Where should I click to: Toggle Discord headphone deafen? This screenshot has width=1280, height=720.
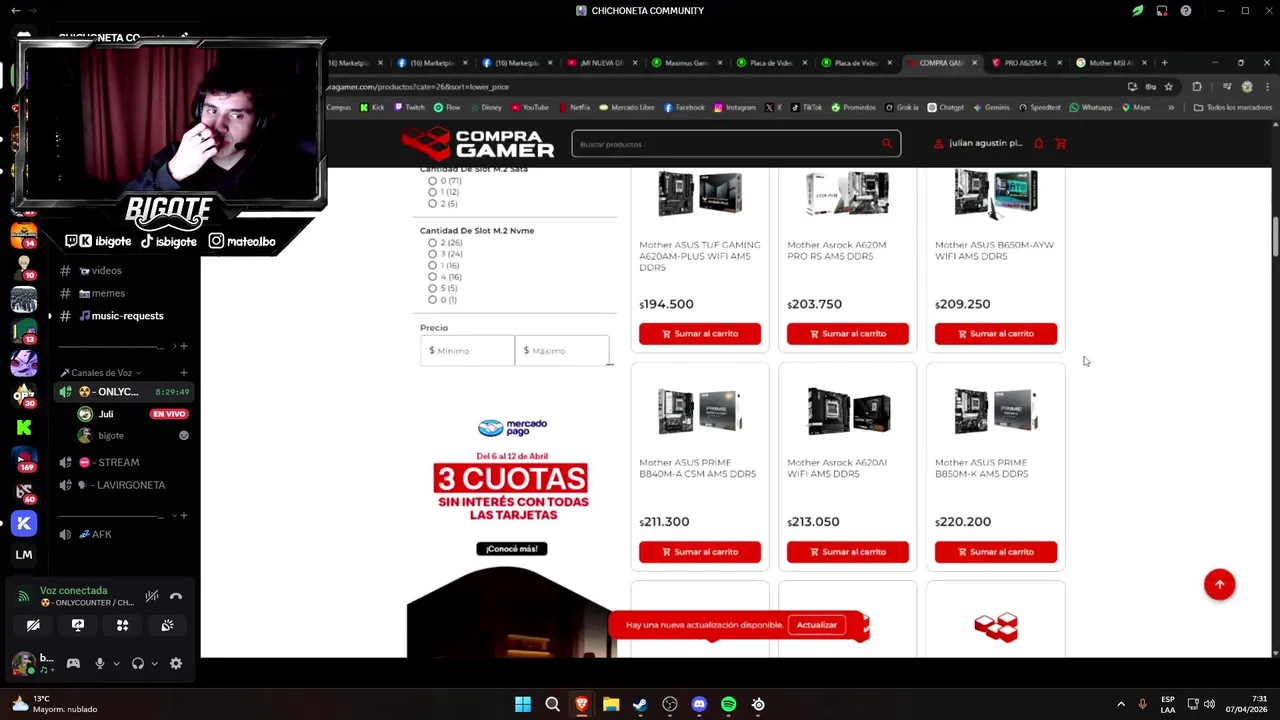click(138, 663)
